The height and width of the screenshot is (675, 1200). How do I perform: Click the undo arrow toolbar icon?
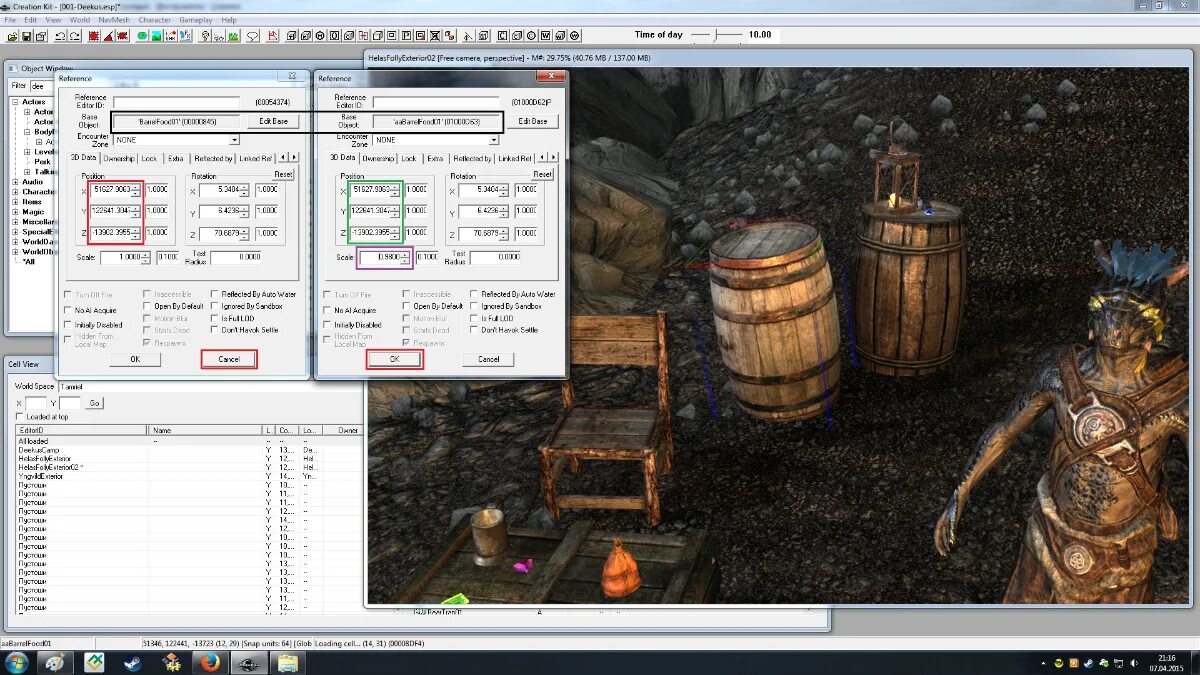tap(60, 35)
